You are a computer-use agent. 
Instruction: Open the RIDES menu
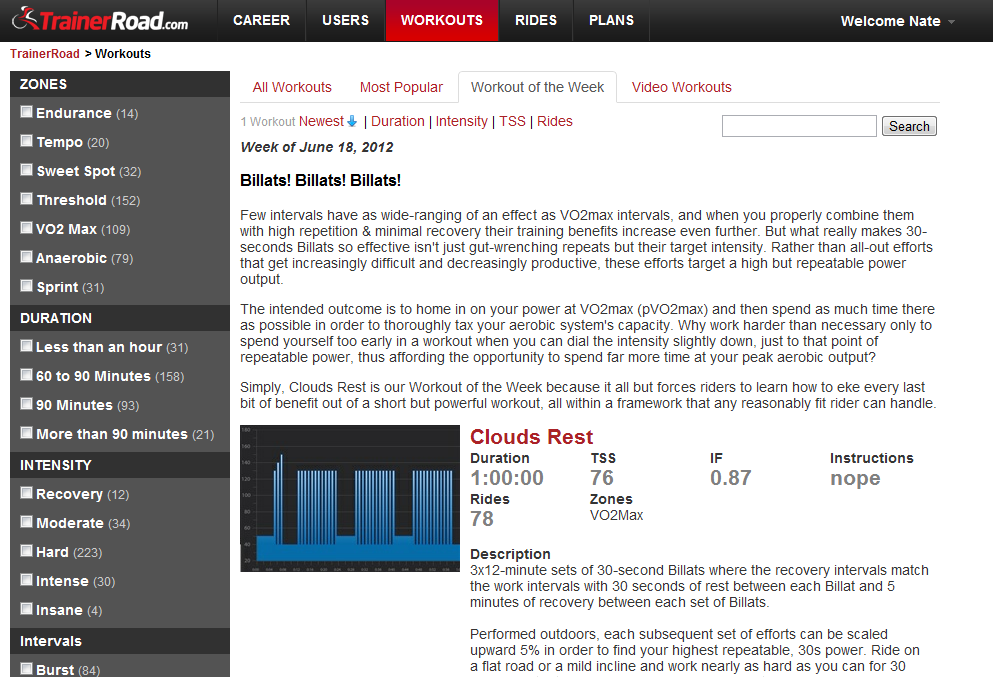click(536, 20)
